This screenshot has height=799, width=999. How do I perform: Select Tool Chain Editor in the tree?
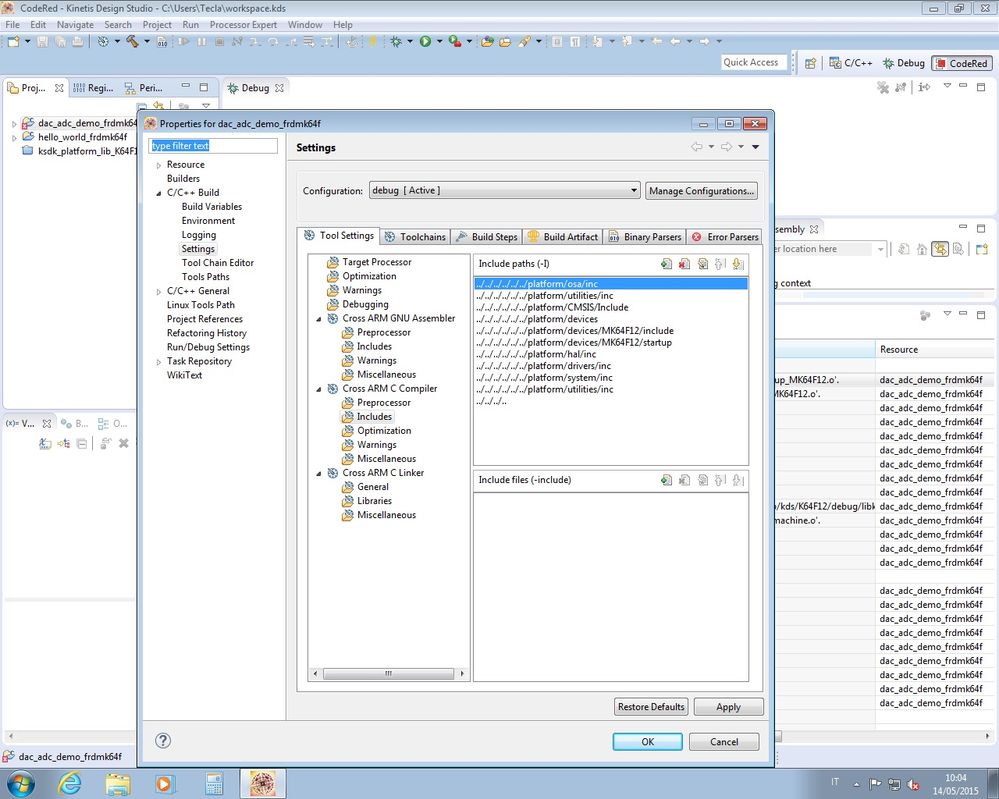point(217,263)
